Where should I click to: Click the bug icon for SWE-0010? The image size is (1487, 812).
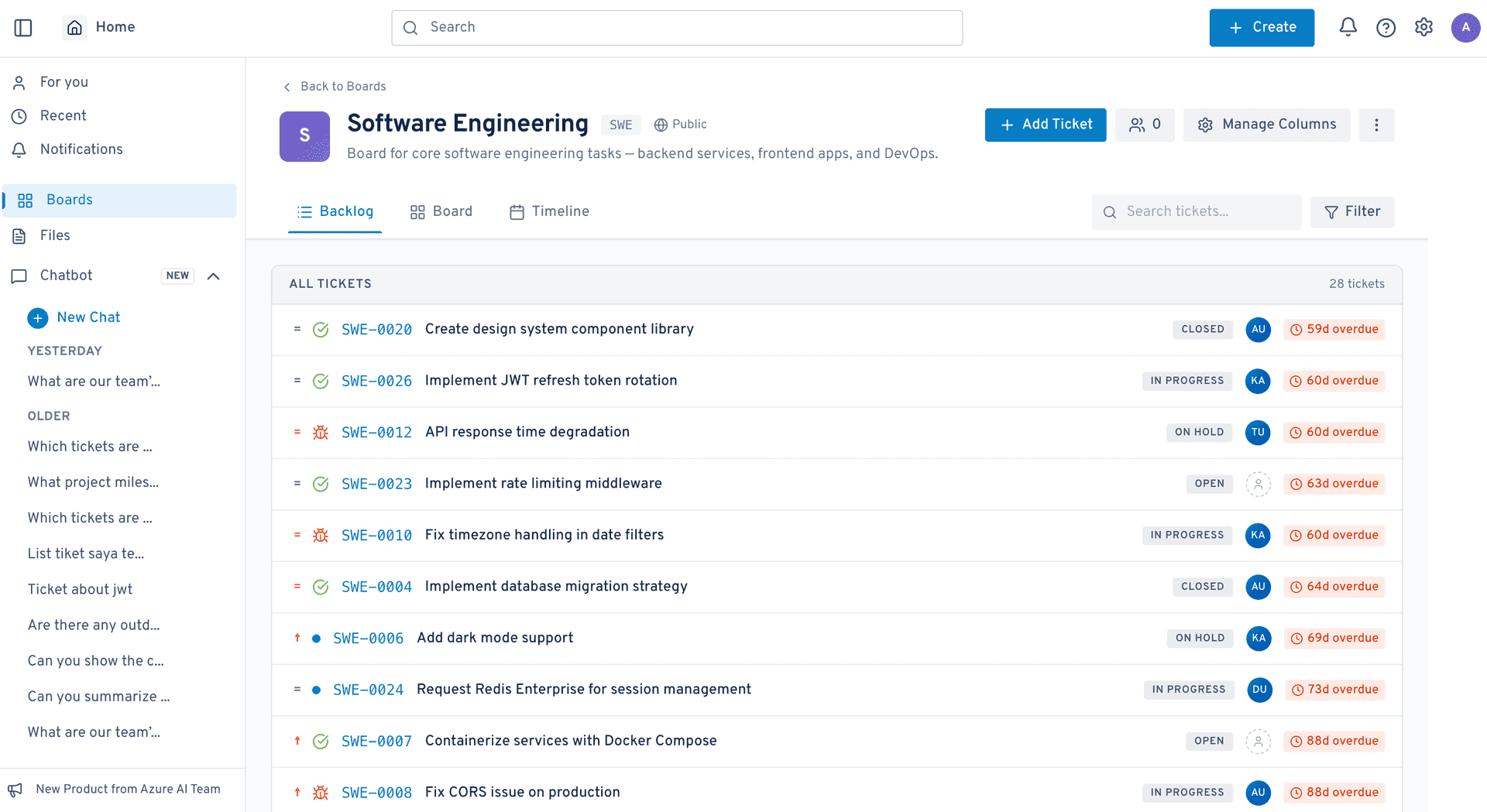pos(320,536)
